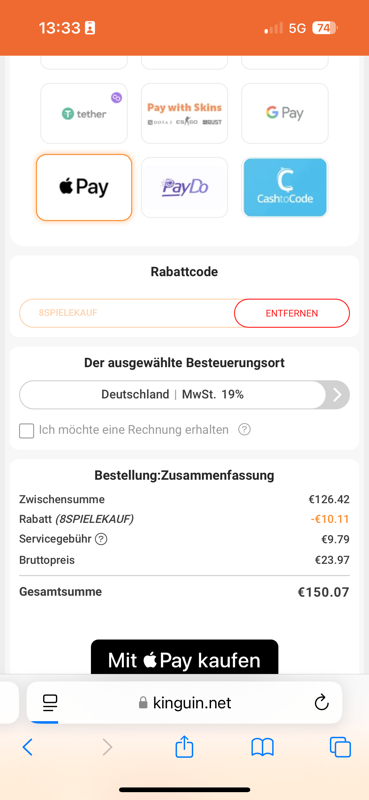Viewport: 369px width, 800px height.
Task: Tap the 8SPIELEKAUF discount code field
Action: click(127, 313)
